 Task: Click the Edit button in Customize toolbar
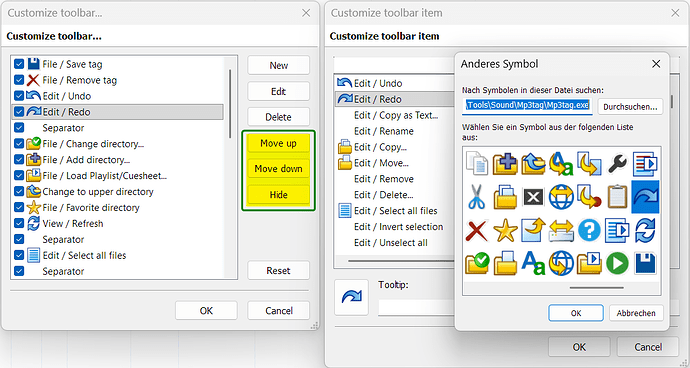(279, 91)
